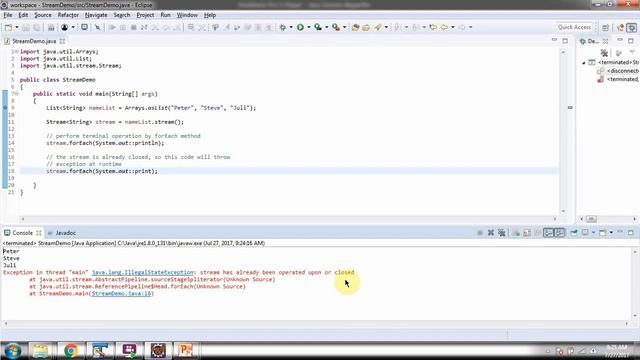
Task: Click the Quick Access search field
Action: 574,27
